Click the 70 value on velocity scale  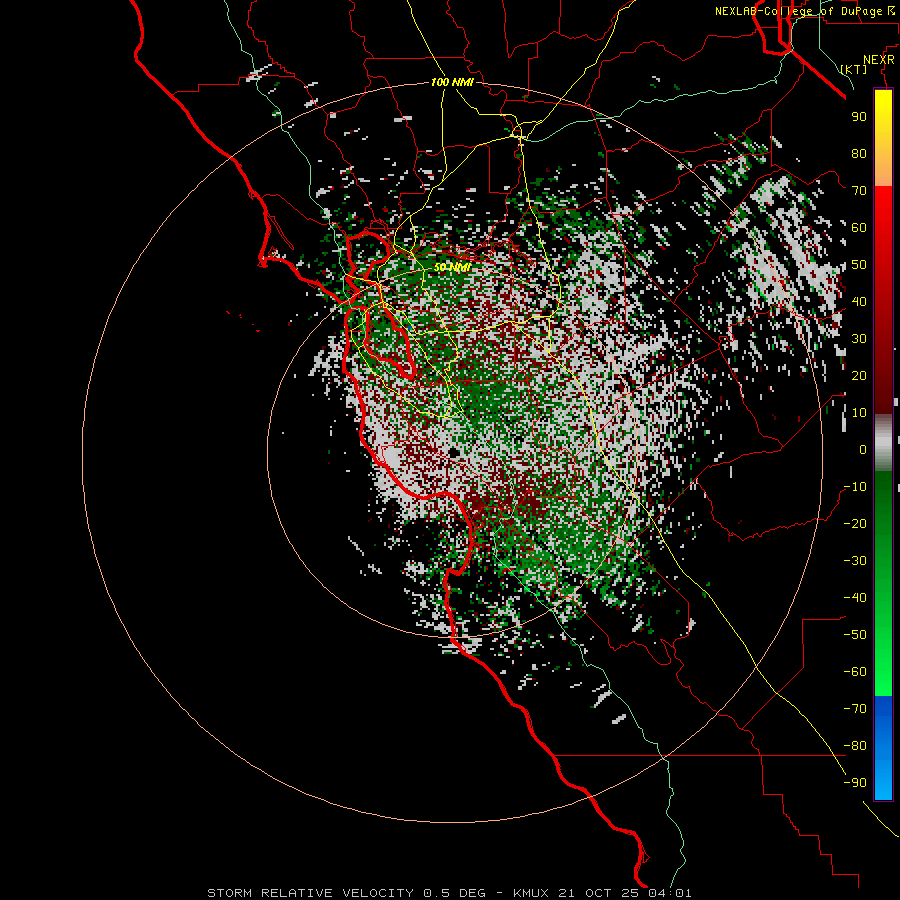[859, 191]
